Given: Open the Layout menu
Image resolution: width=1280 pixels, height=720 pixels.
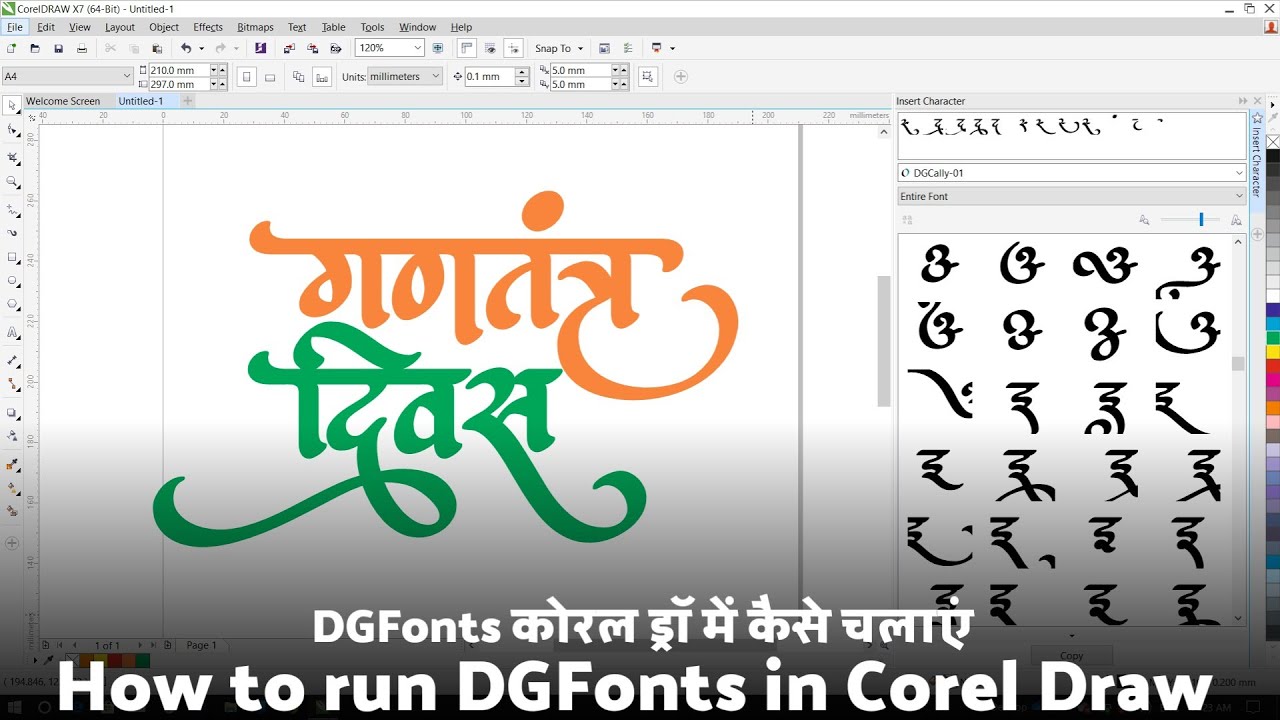Looking at the screenshot, I should 119,27.
